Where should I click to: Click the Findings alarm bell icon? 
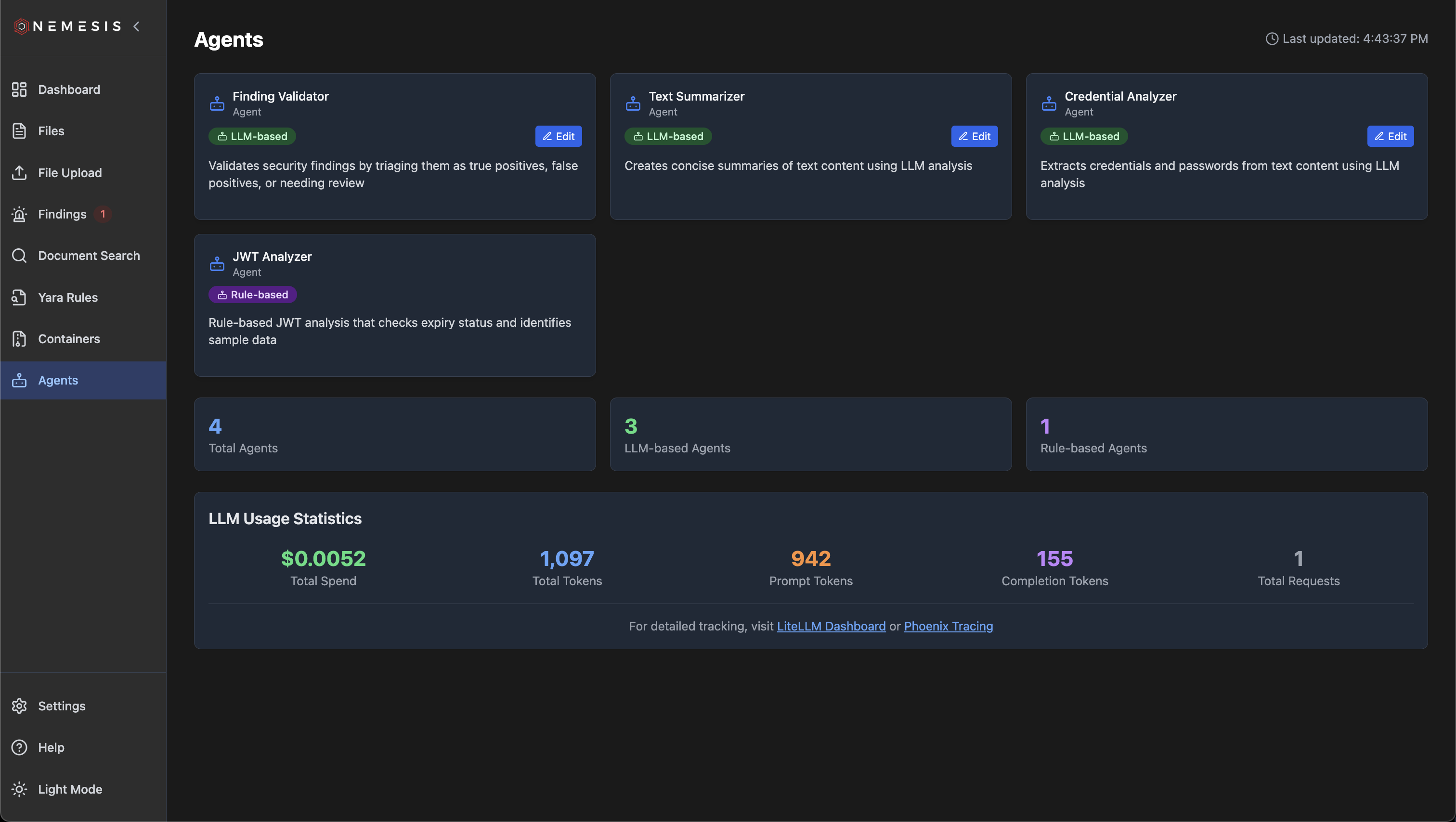coord(19,214)
